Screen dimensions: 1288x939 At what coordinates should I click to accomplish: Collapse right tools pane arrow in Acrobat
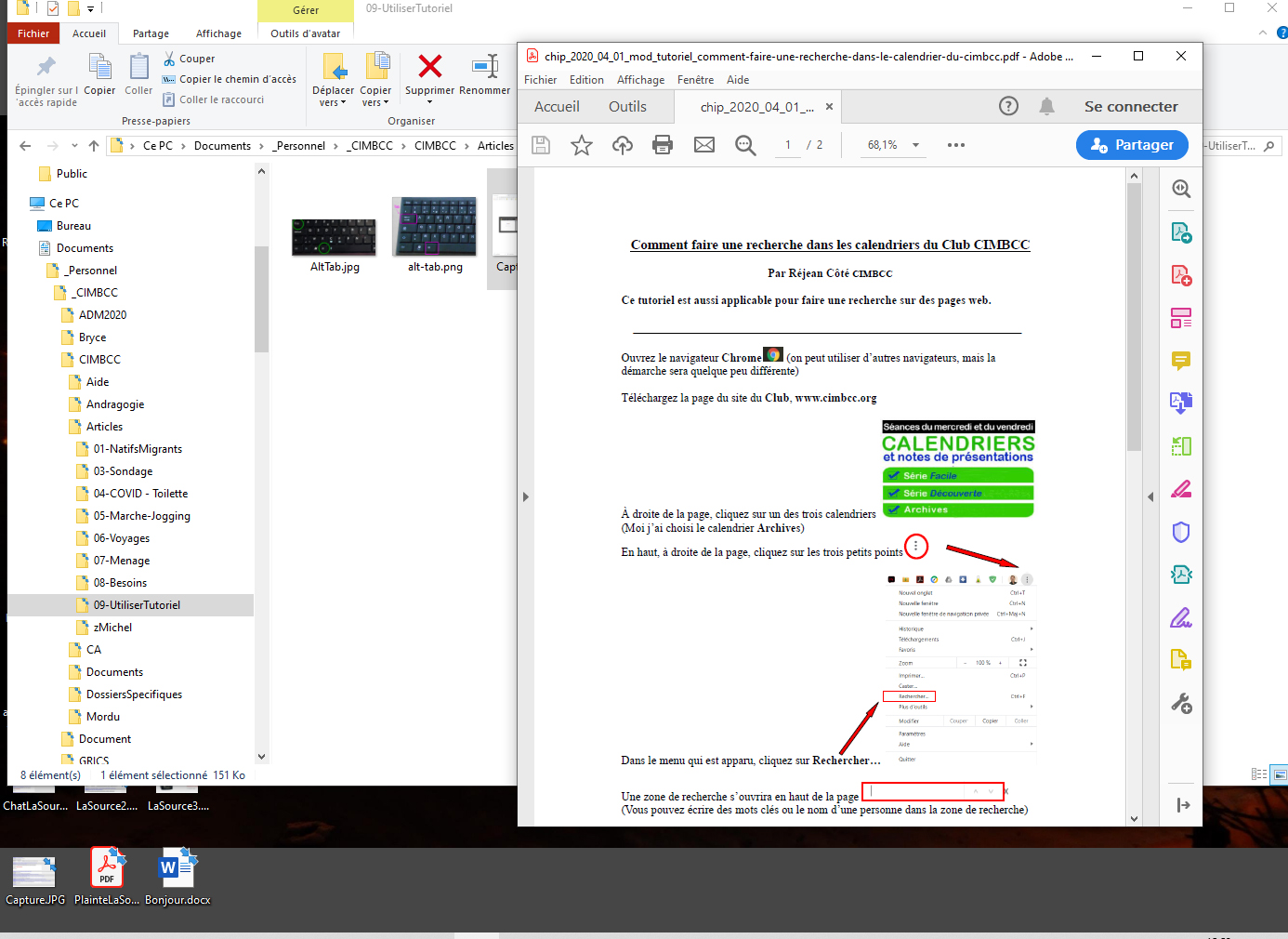click(x=1150, y=497)
